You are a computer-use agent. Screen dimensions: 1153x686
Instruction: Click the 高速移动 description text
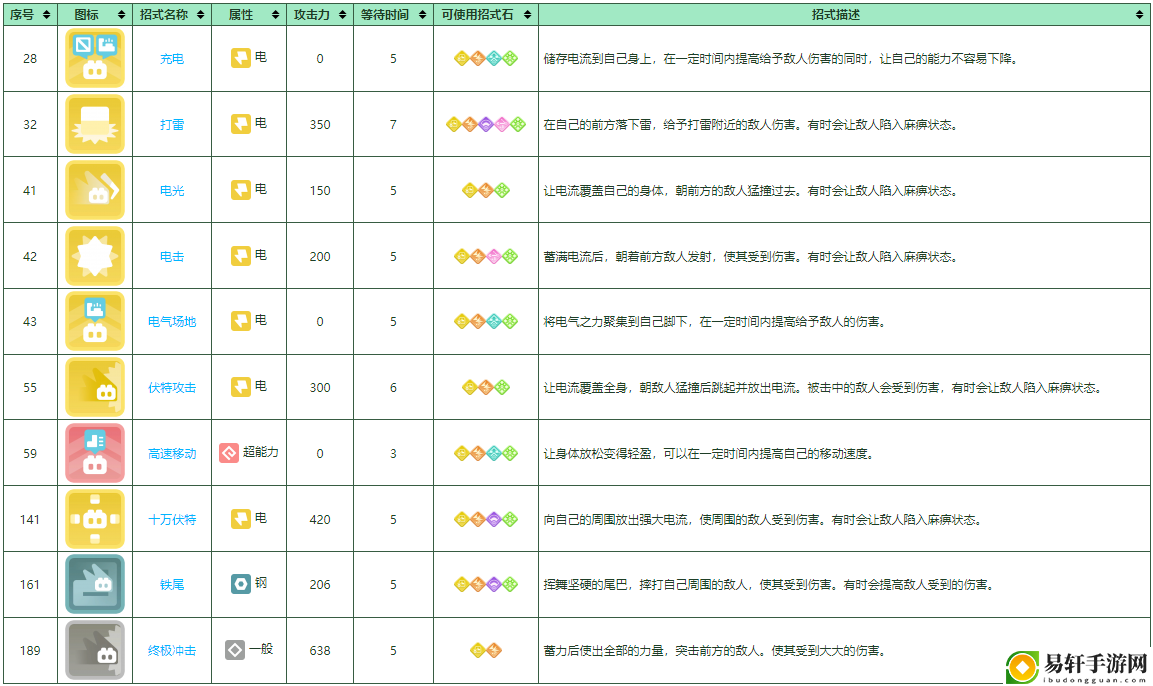coord(710,454)
